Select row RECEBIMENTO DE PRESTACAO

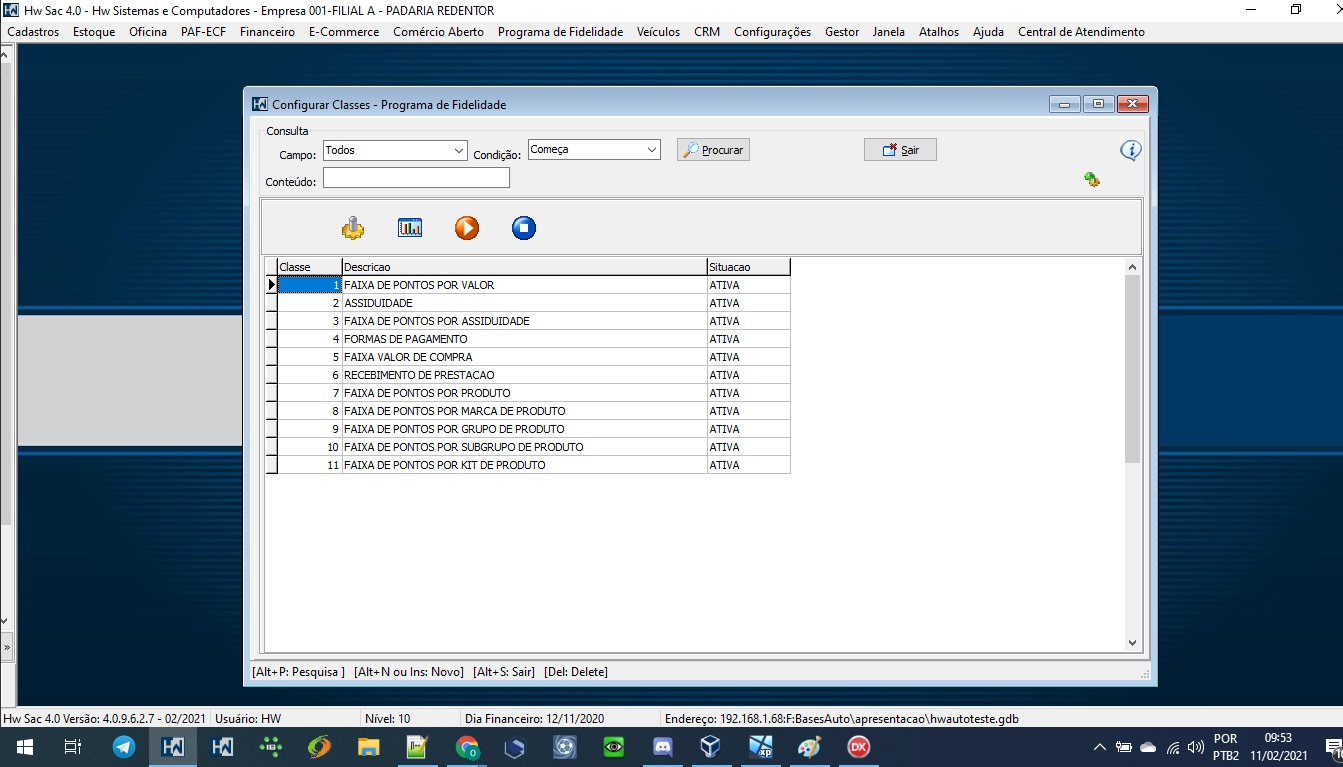coord(527,375)
